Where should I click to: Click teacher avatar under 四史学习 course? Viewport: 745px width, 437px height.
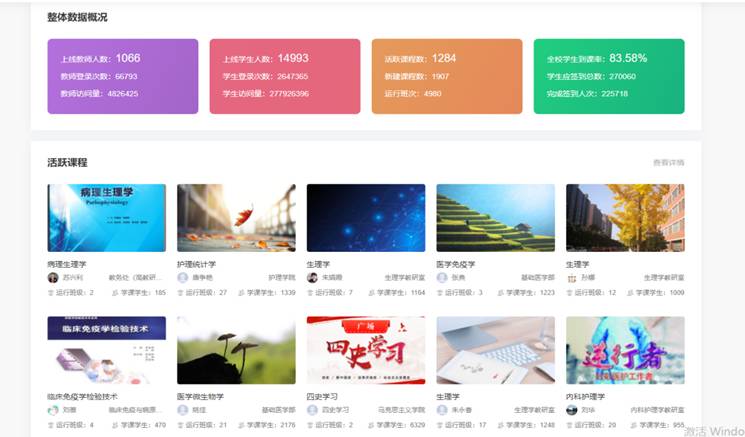point(312,410)
